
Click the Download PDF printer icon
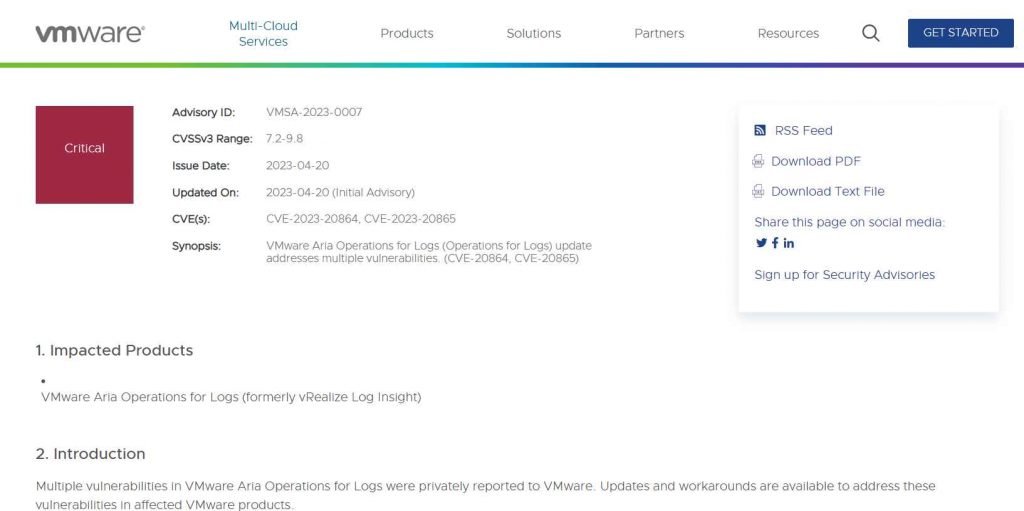(758, 161)
